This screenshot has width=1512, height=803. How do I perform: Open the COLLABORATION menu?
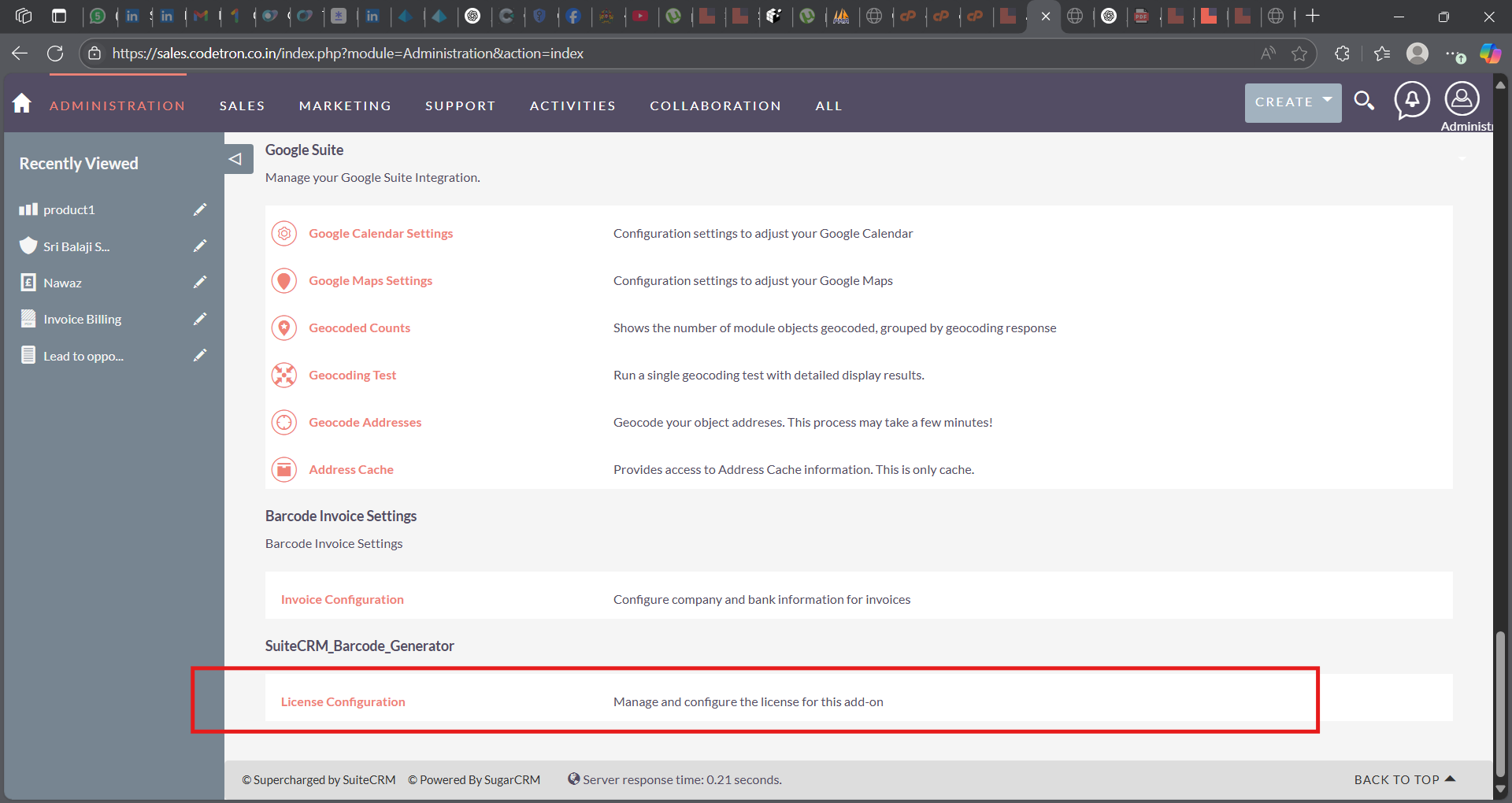point(715,105)
